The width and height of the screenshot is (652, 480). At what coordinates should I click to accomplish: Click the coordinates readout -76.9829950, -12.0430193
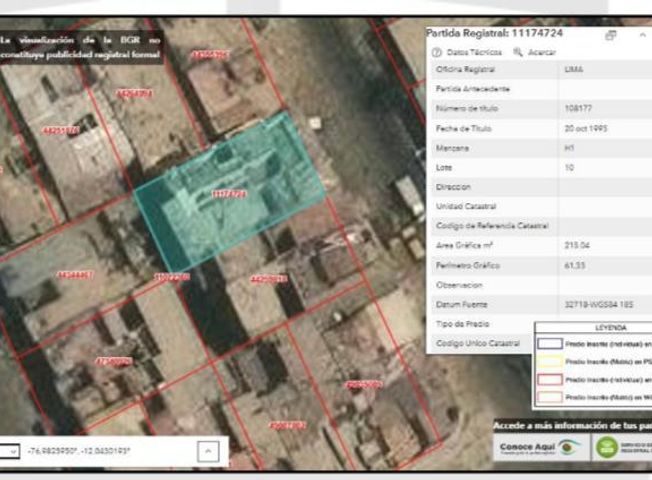[79, 451]
